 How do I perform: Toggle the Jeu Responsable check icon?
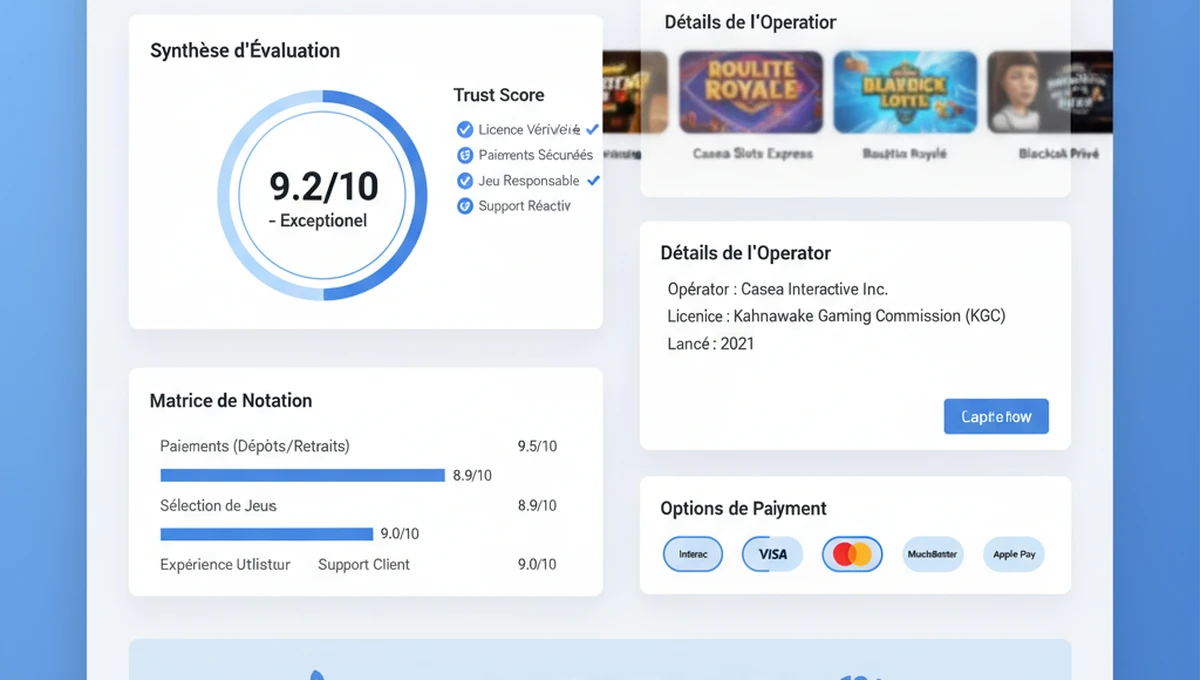click(464, 181)
